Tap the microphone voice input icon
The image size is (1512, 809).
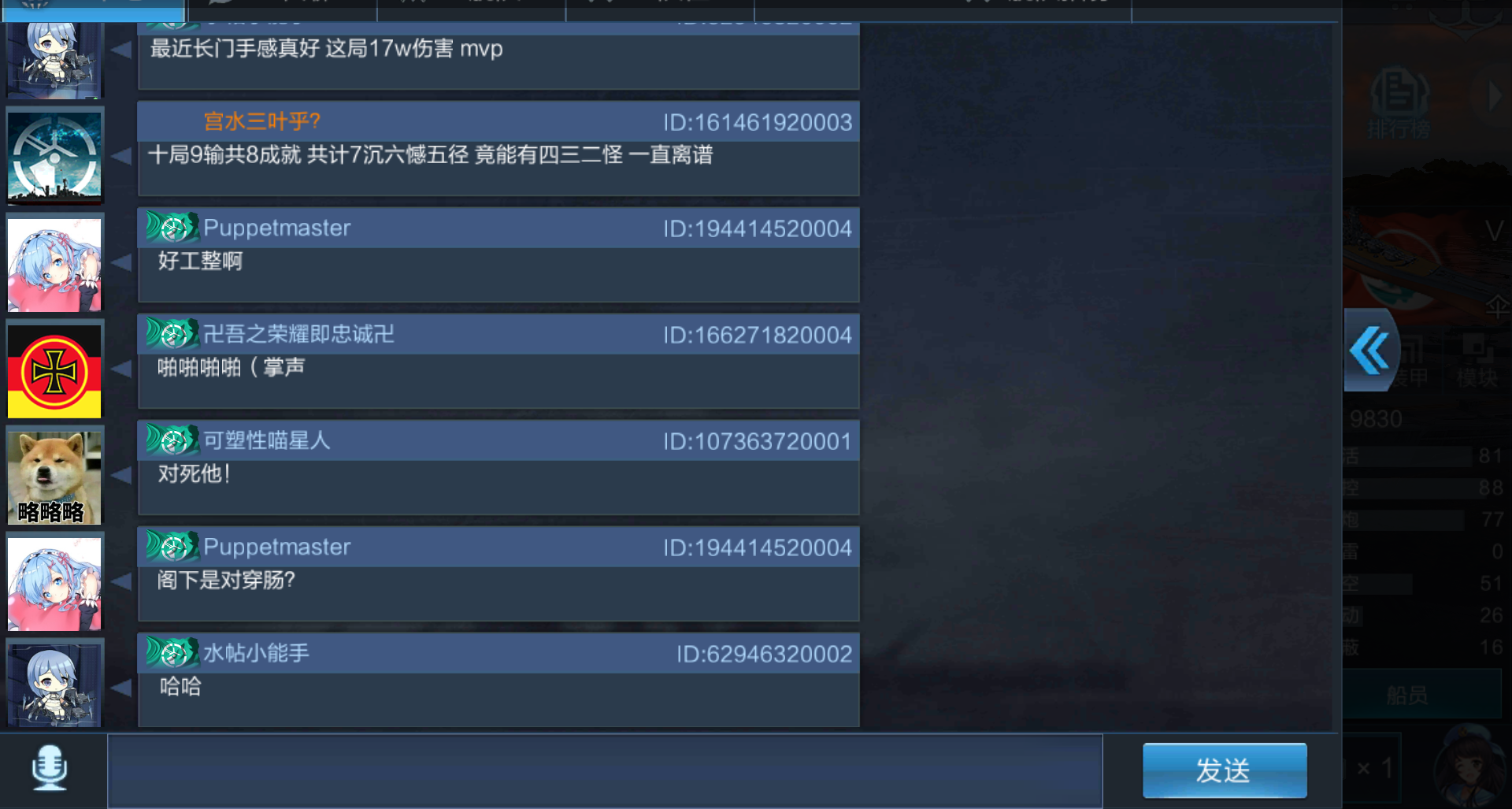click(50, 768)
